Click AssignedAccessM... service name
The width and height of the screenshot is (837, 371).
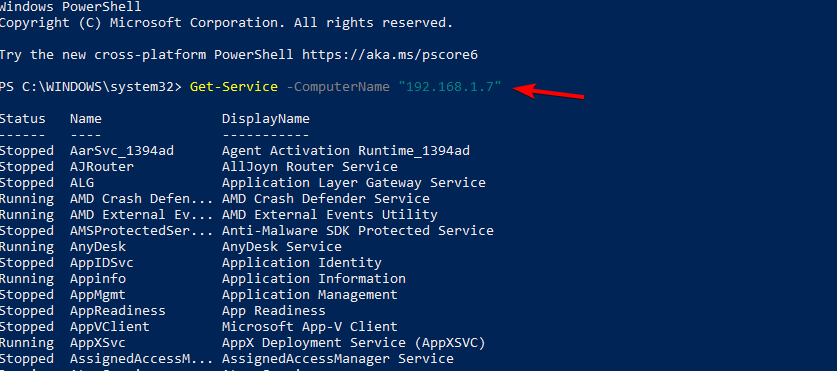coord(141,359)
